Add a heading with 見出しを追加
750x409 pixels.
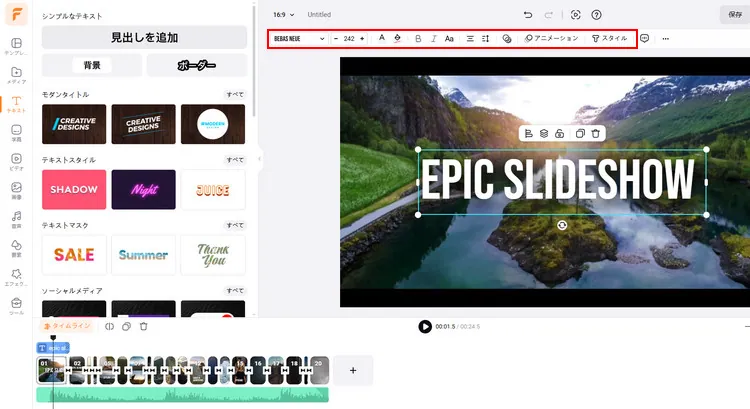click(x=144, y=37)
